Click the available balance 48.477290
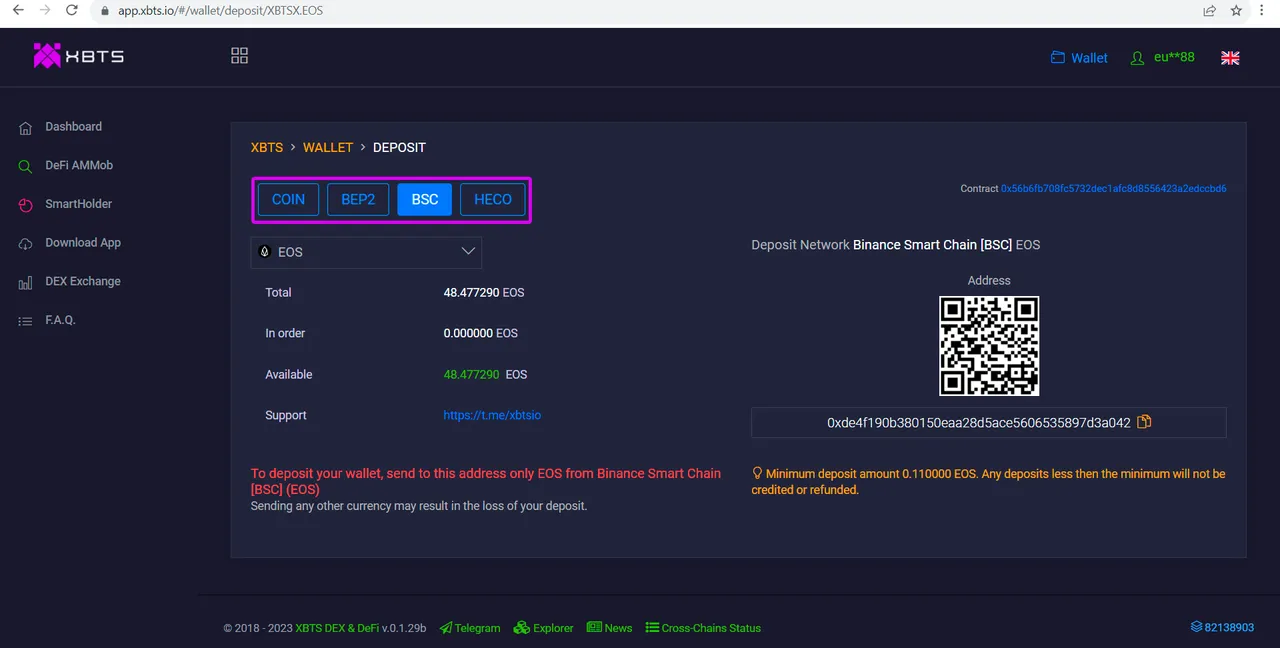 click(471, 374)
